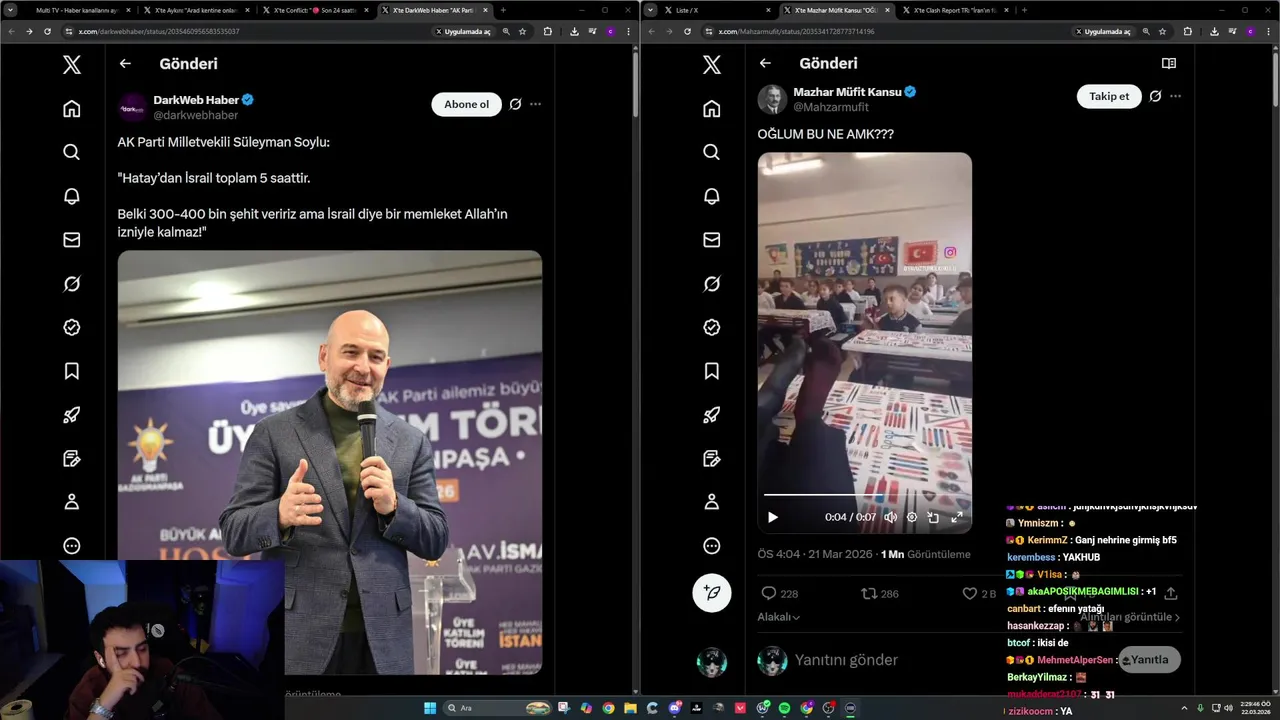Open verified badge icon in left window sidebar
Image resolution: width=1280 pixels, height=720 pixels.
pyautogui.click(x=71, y=327)
